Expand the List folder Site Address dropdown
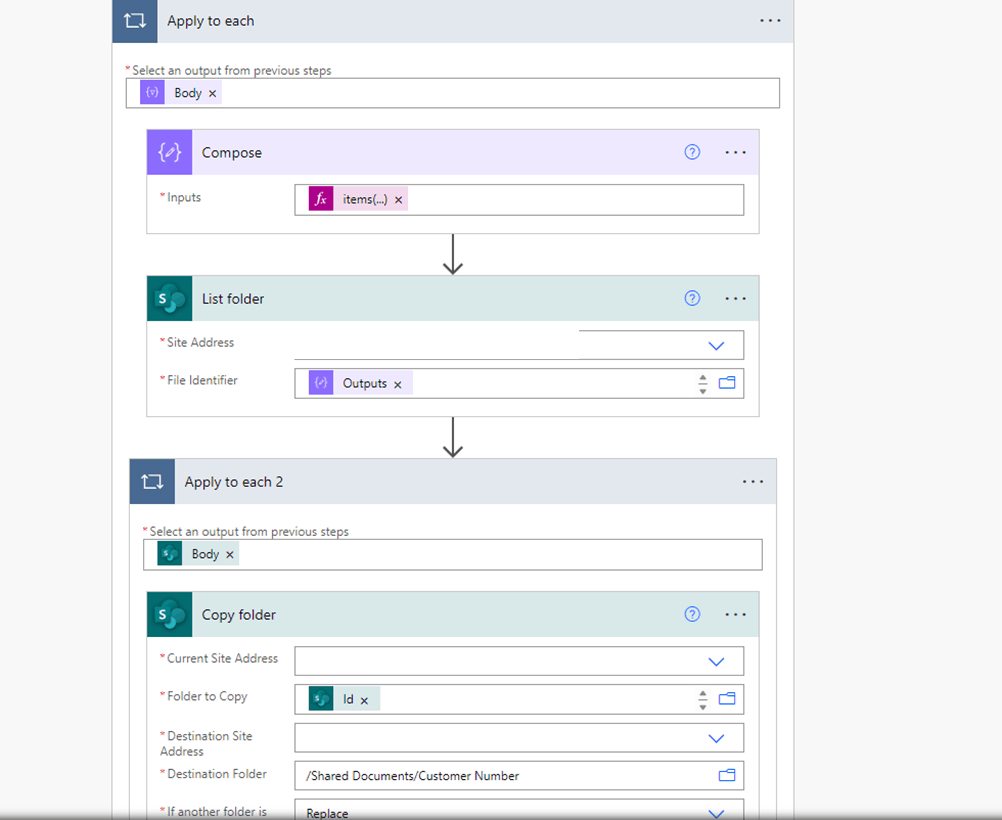 tap(716, 346)
